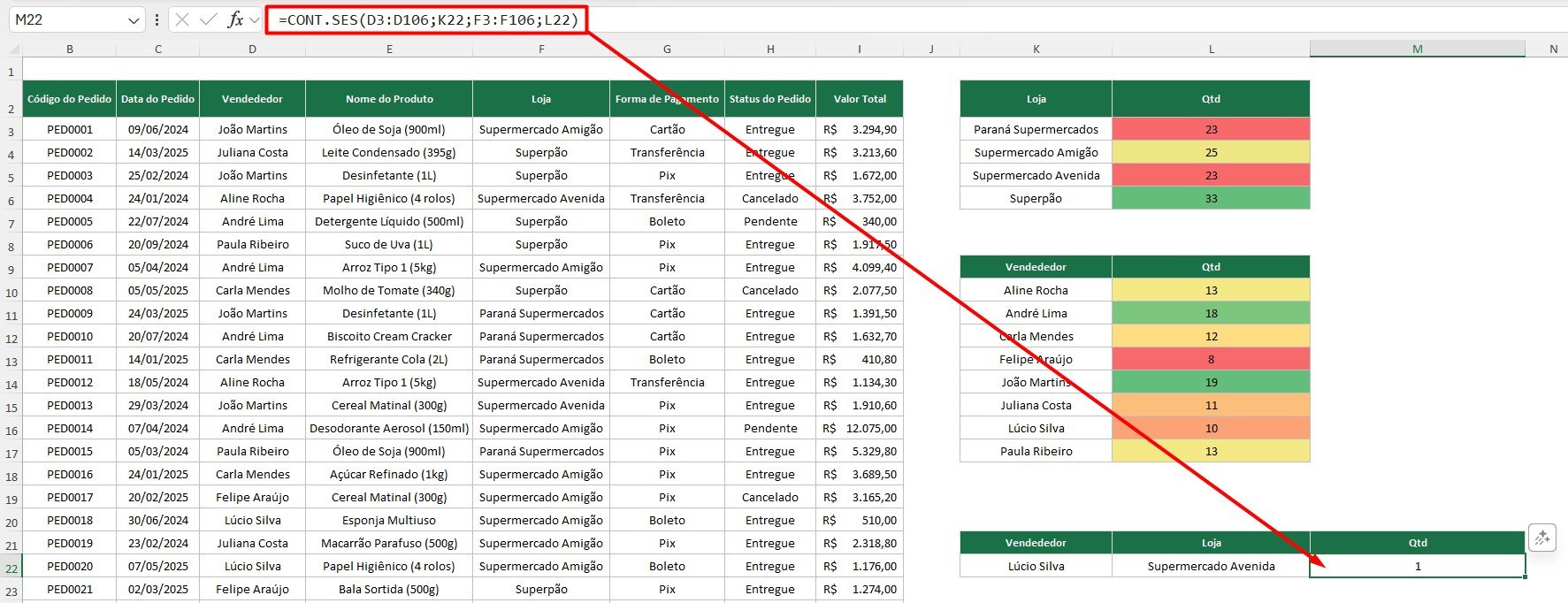1568x603 pixels.
Task: Click the vertical dots handle beside Name Box
Action: (x=157, y=19)
